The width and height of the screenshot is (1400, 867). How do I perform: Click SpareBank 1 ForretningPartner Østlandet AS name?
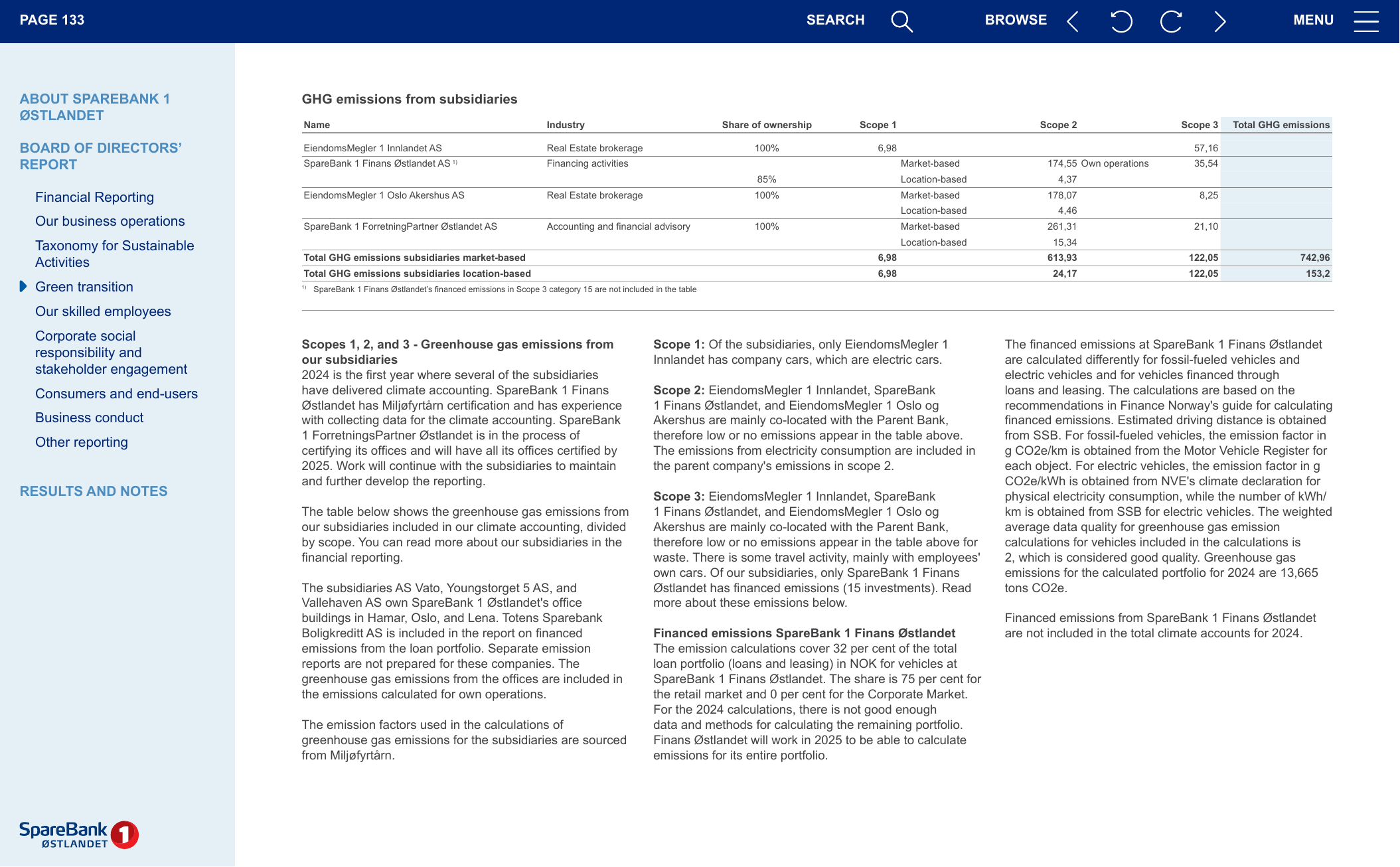[x=400, y=226]
